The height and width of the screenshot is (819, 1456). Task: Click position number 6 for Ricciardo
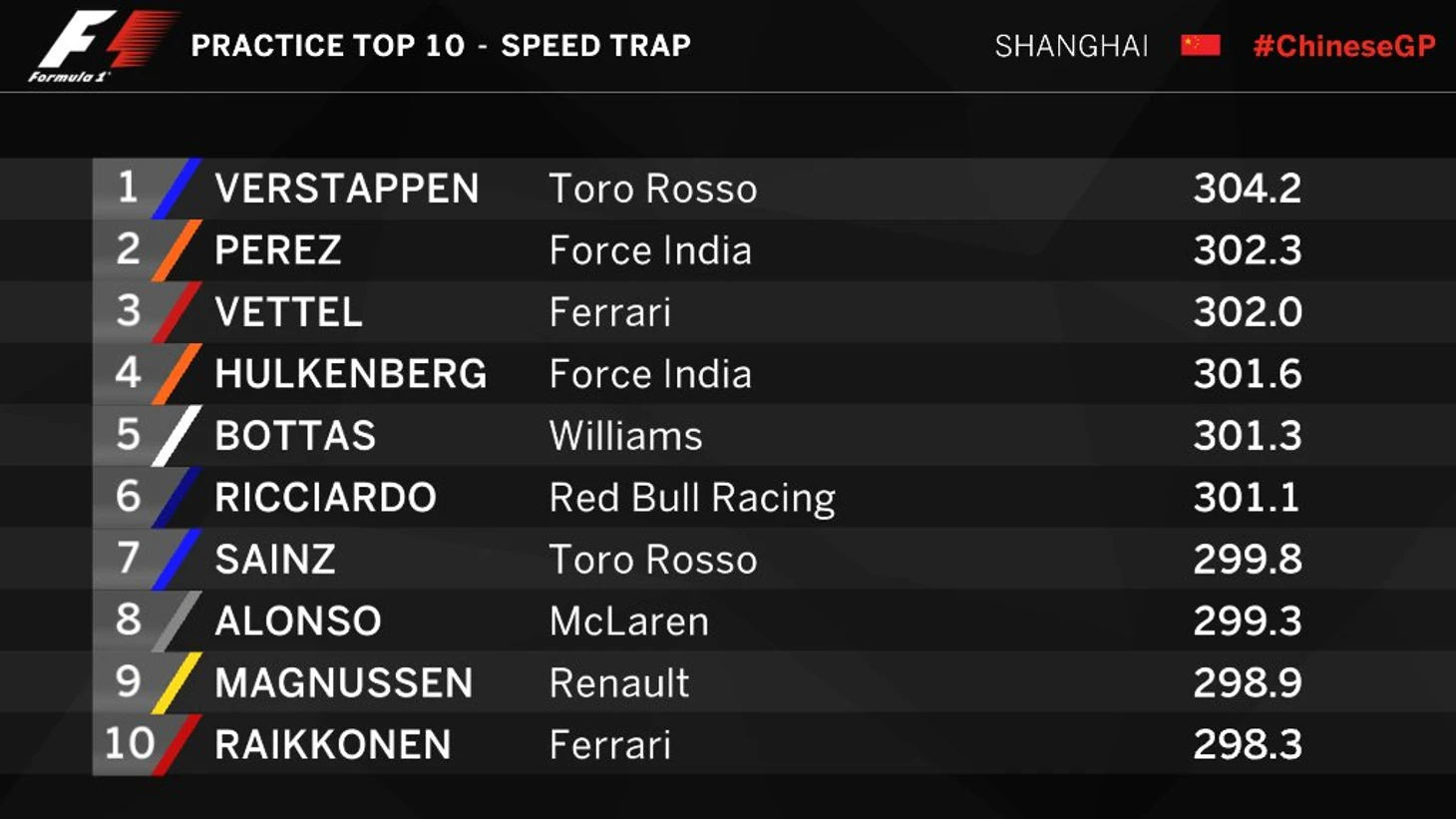(x=128, y=497)
